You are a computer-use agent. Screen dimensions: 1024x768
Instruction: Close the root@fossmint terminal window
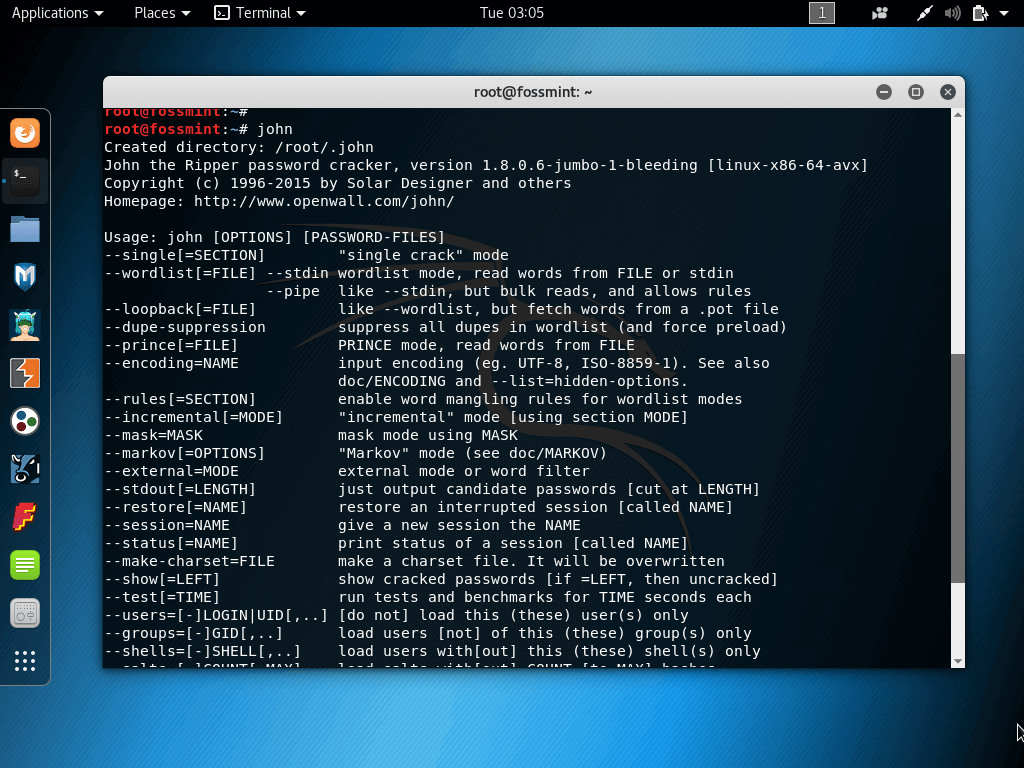click(x=948, y=92)
